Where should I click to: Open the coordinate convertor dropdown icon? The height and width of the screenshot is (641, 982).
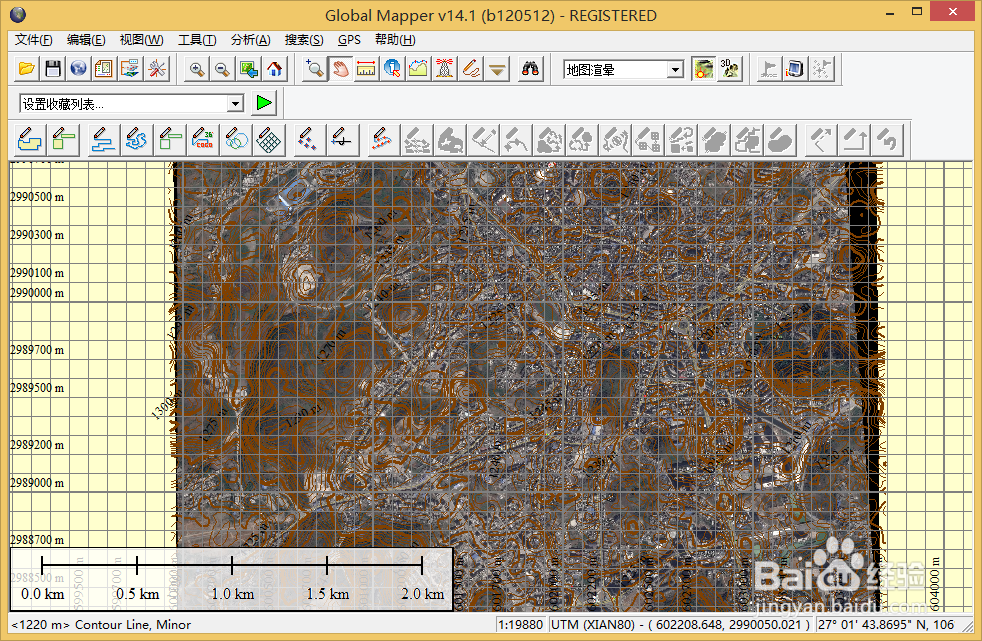(497, 69)
